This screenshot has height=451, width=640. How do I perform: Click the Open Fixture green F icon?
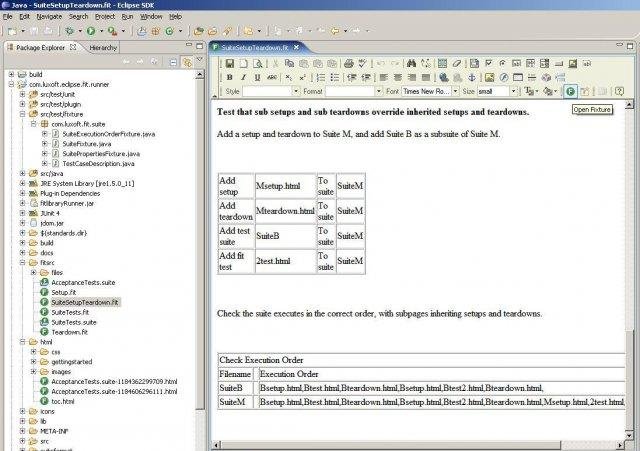tap(570, 91)
